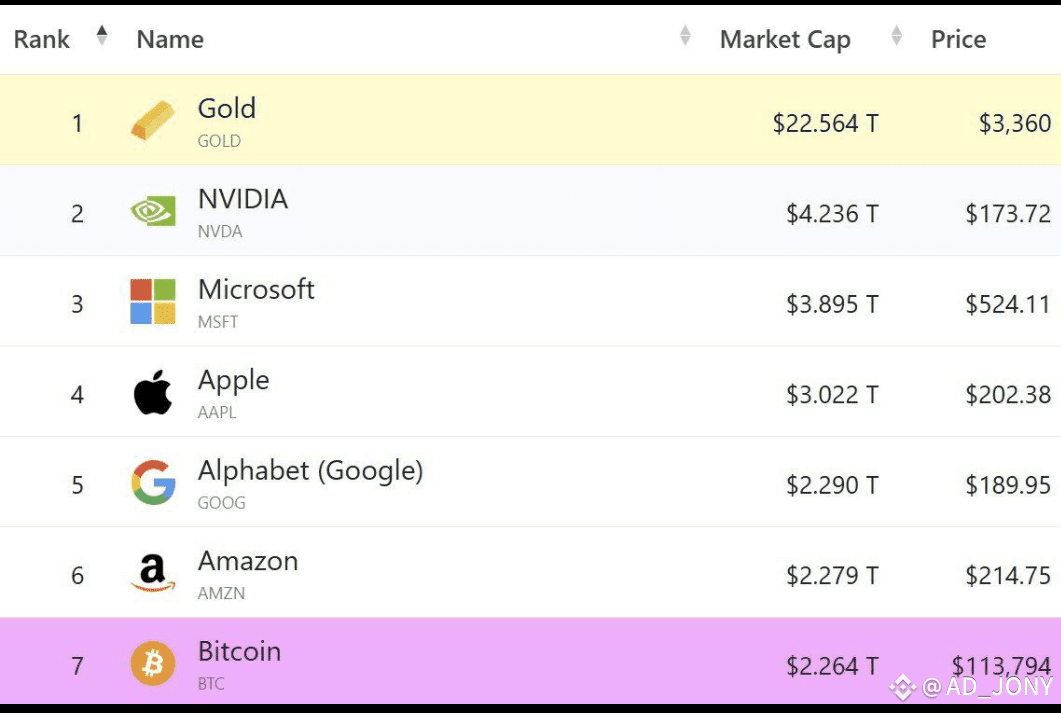Click the Bitcoin coin icon
Viewport: 1061px width, 713px height.
pos(153,663)
